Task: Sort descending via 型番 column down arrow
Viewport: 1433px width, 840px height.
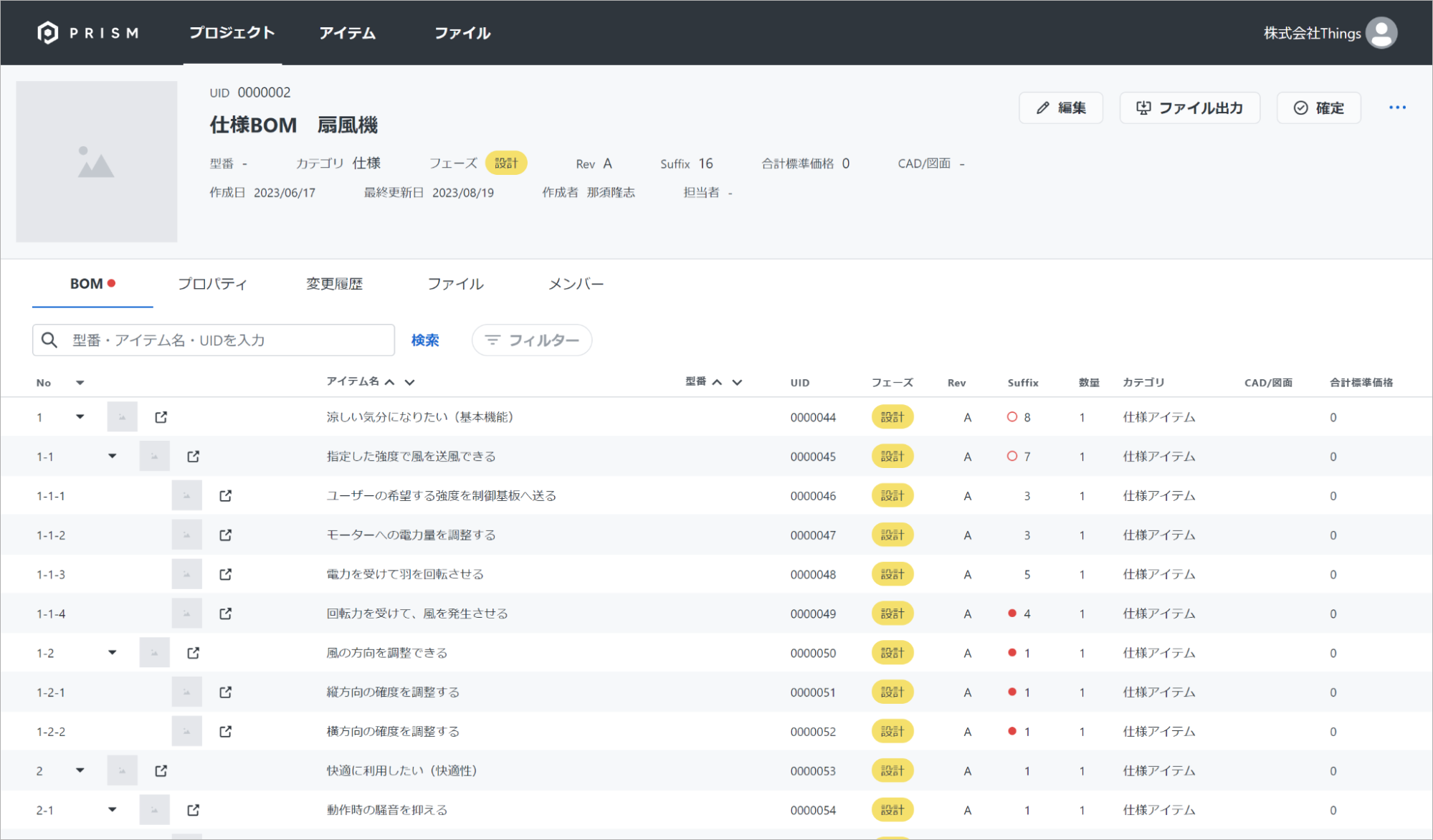Action: (738, 382)
